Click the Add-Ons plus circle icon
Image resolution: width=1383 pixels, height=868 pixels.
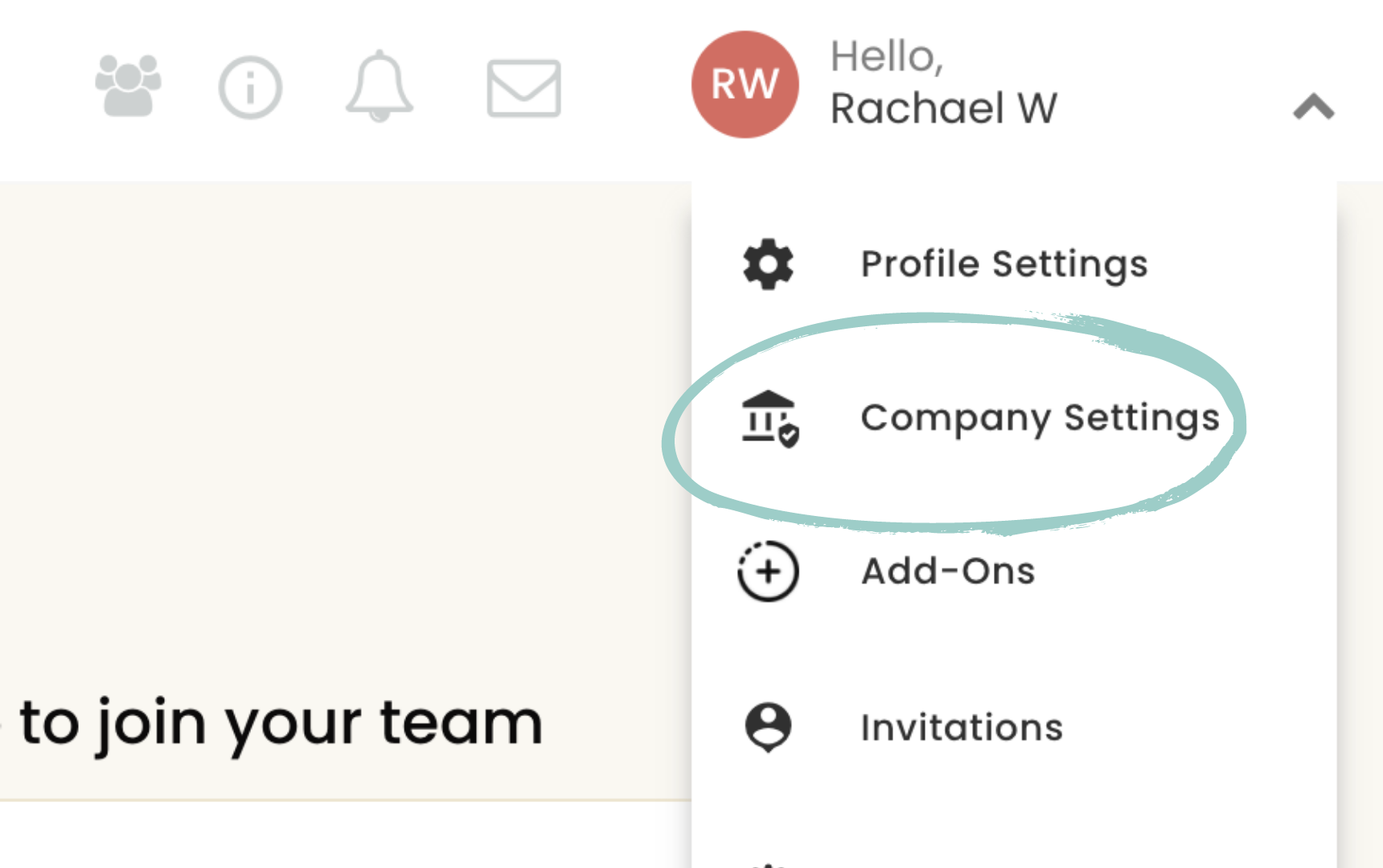point(768,571)
